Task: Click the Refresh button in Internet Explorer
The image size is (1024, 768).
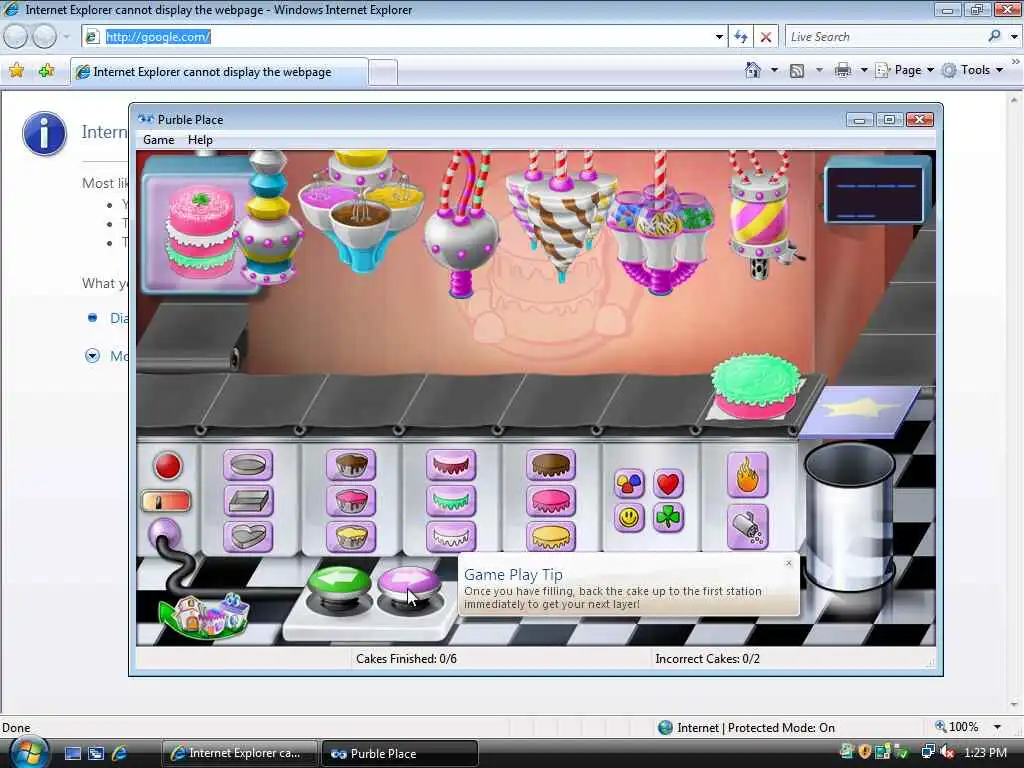Action: pyautogui.click(x=741, y=37)
